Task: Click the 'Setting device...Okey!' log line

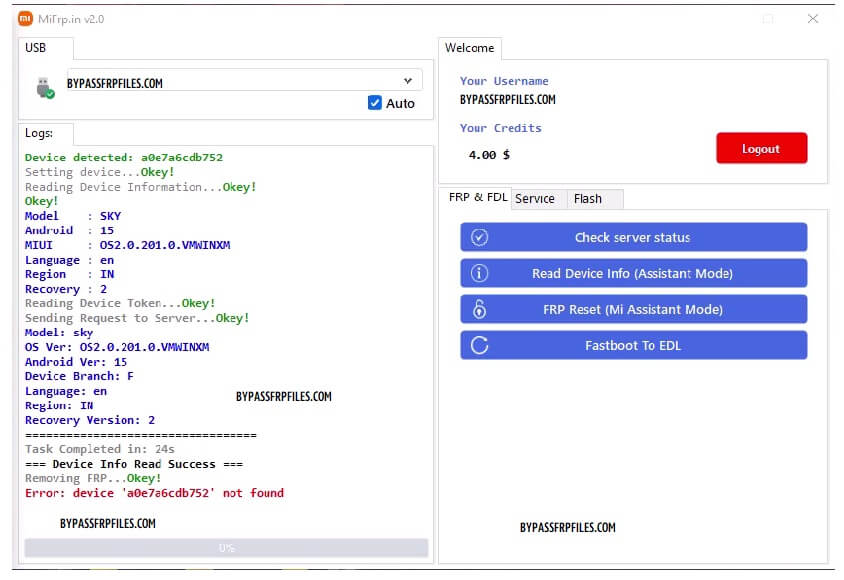Action: [x=100, y=172]
